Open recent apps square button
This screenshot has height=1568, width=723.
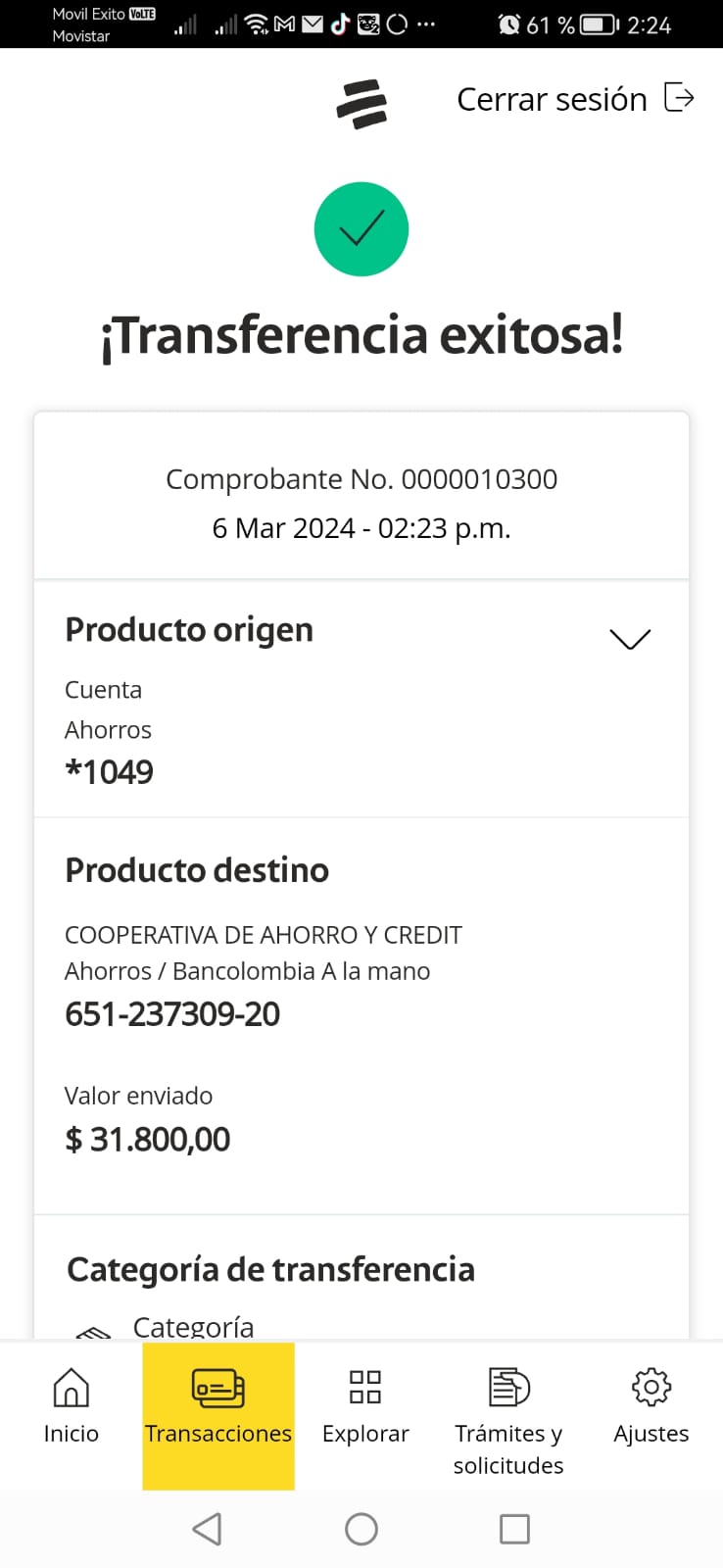pyautogui.click(x=514, y=1529)
